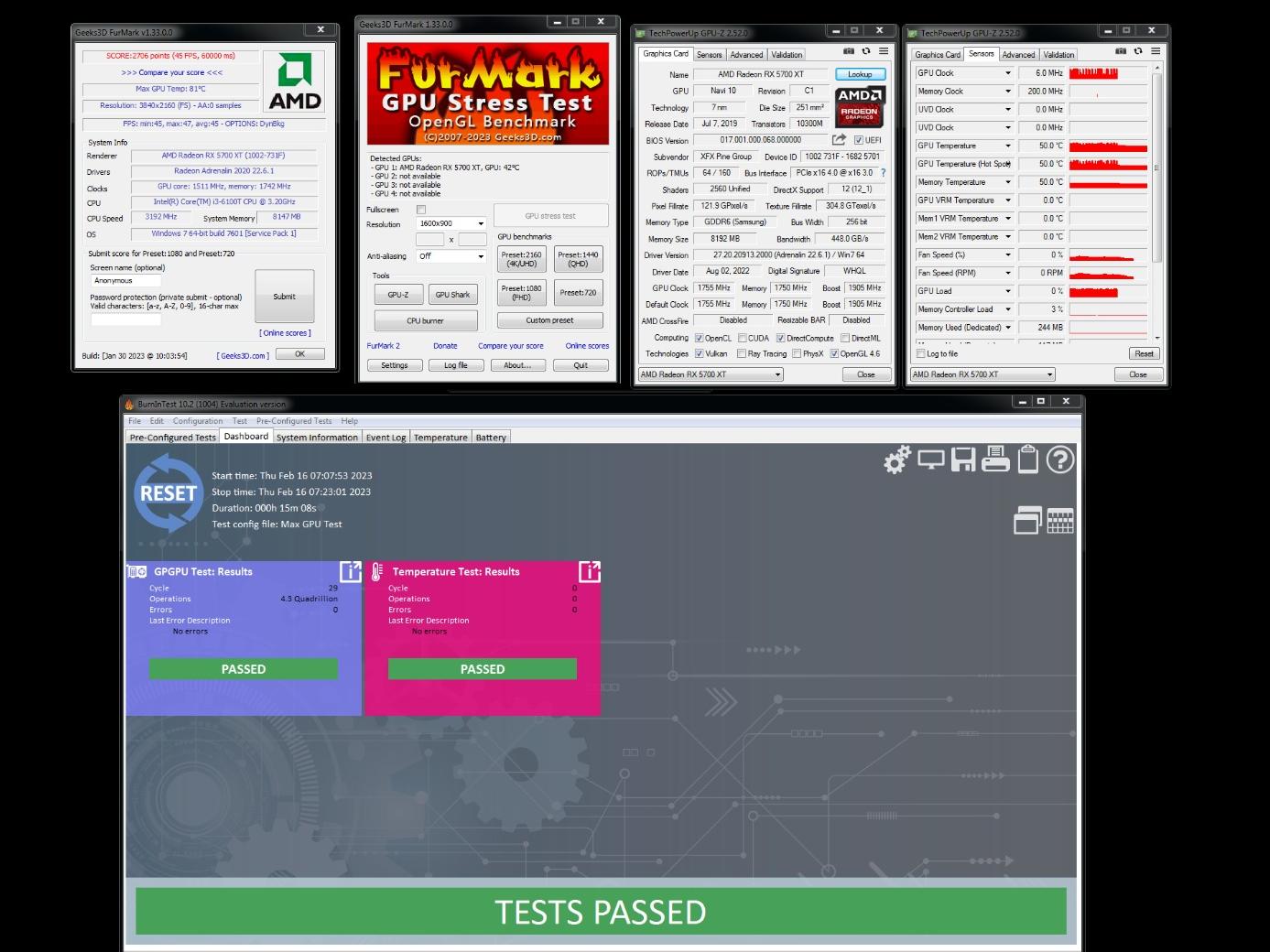The height and width of the screenshot is (952, 1270).
Task: Open the BurnInTest File menu
Action: tap(135, 421)
